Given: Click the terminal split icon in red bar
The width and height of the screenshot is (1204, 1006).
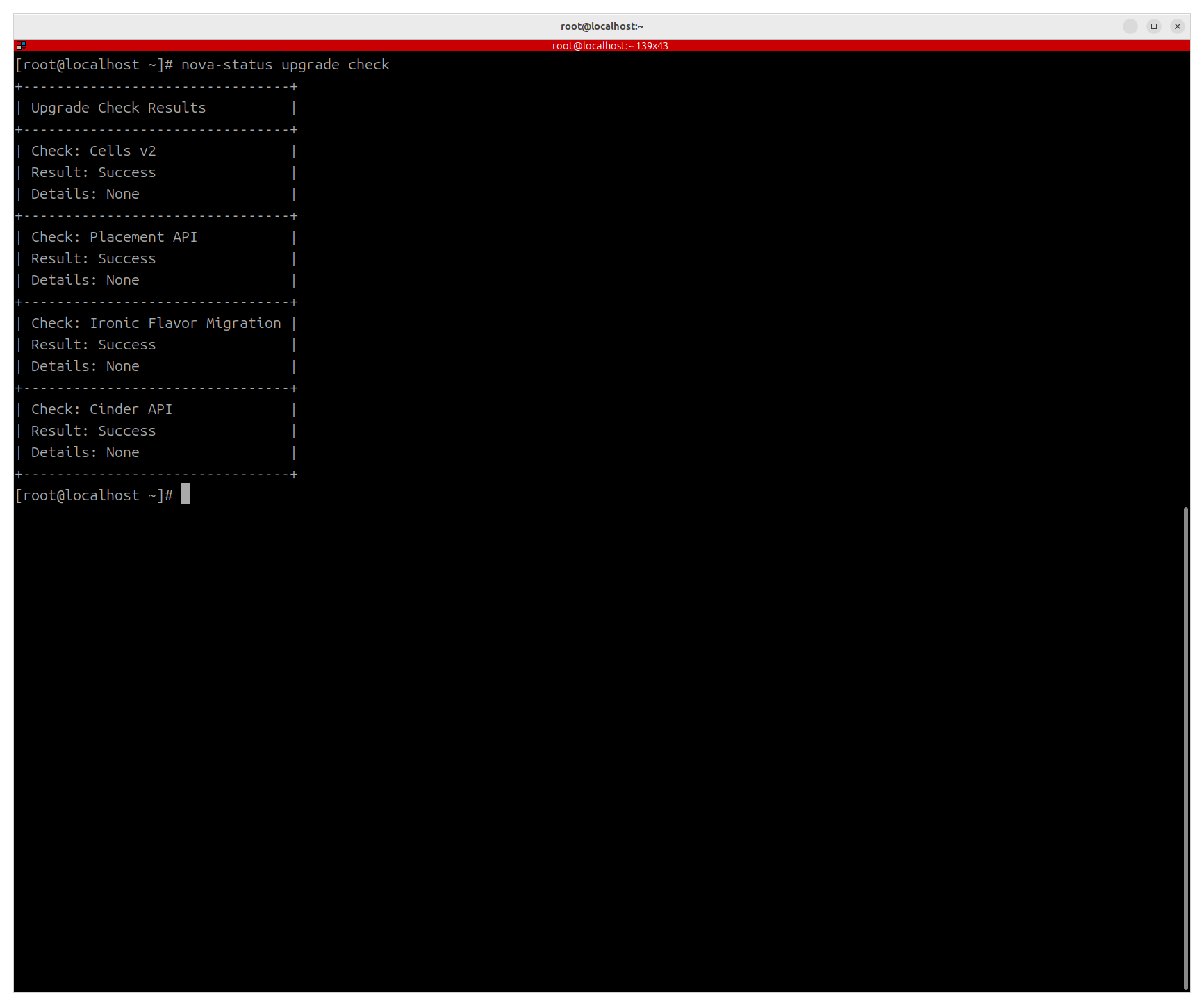Looking at the screenshot, I should 21,45.
